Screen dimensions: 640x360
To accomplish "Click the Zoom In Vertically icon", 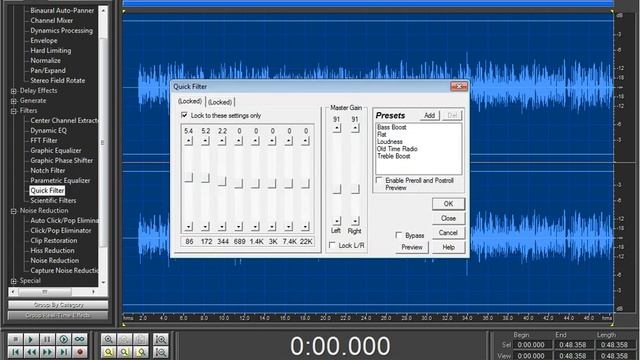I will pyautogui.click(x=161, y=339).
